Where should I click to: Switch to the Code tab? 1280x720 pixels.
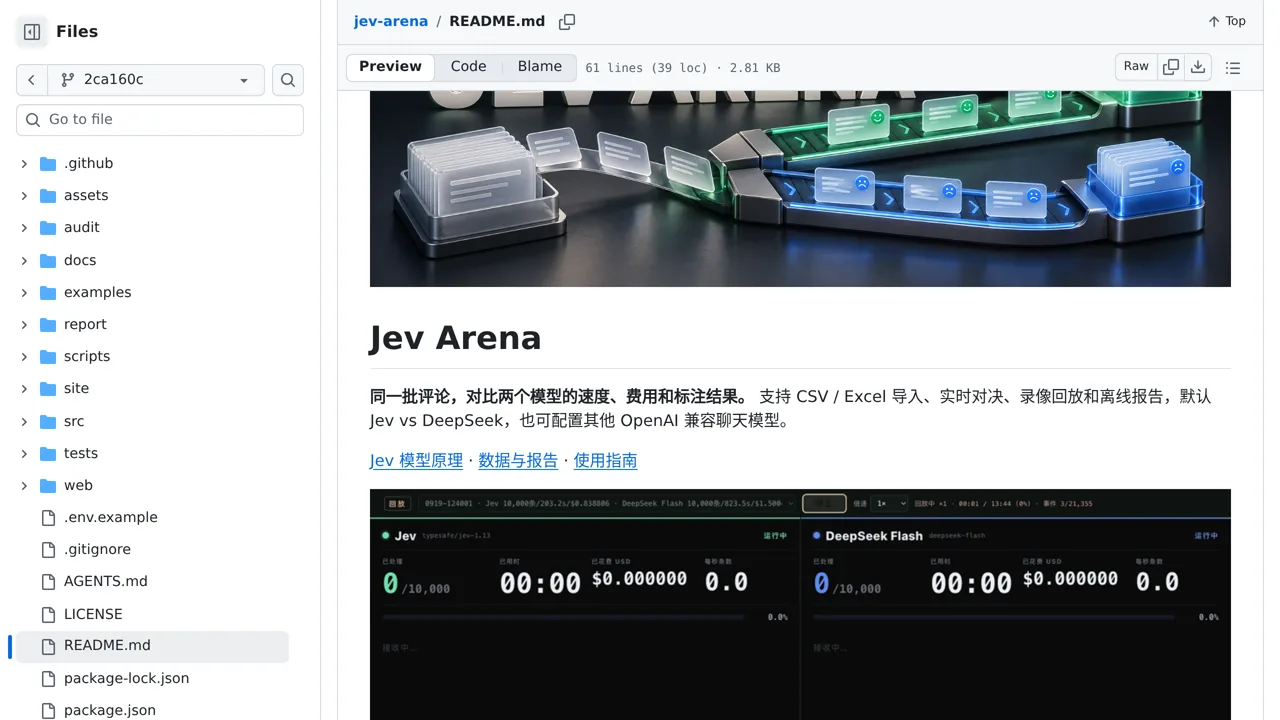tap(468, 67)
